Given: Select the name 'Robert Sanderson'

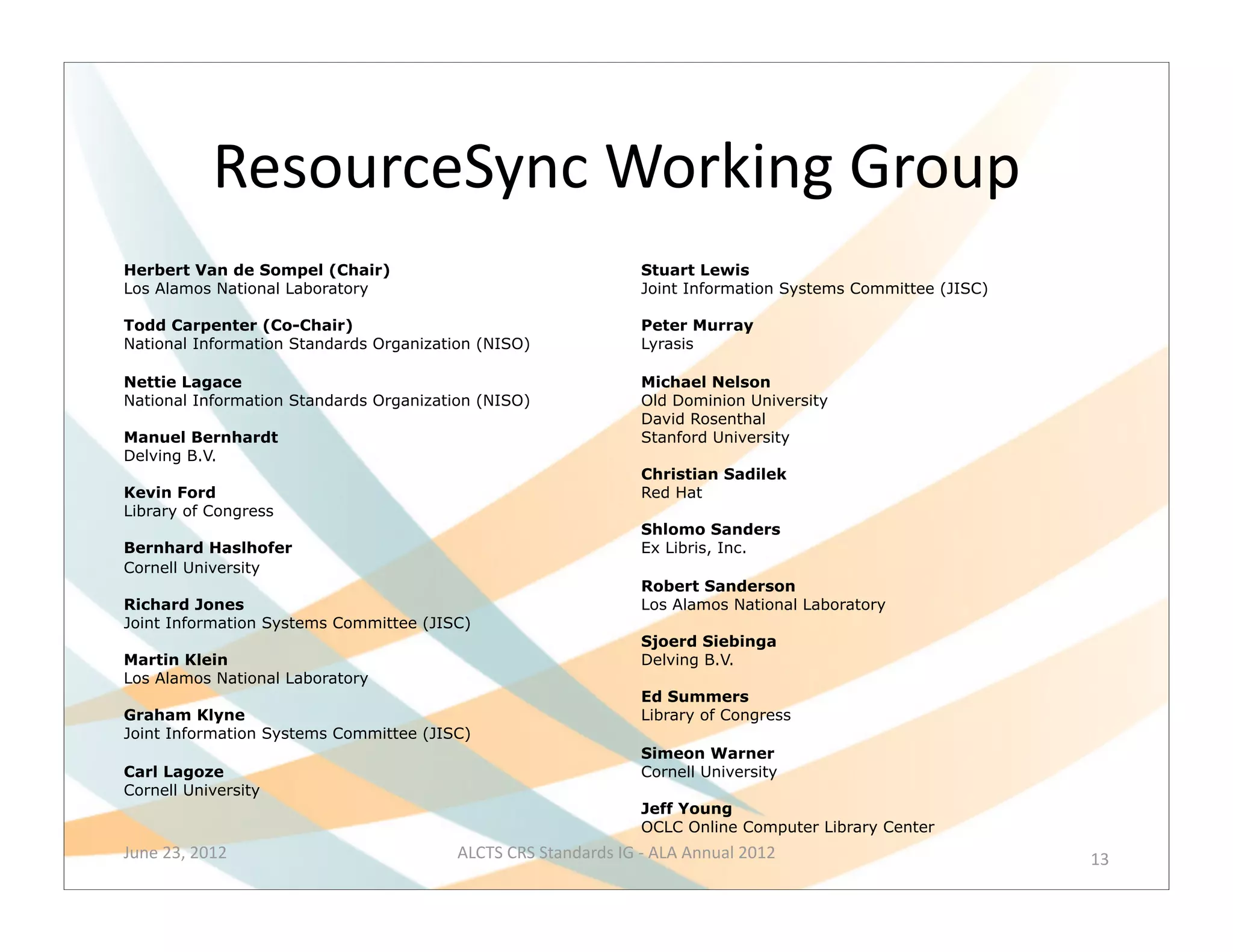Looking at the screenshot, I should (718, 586).
